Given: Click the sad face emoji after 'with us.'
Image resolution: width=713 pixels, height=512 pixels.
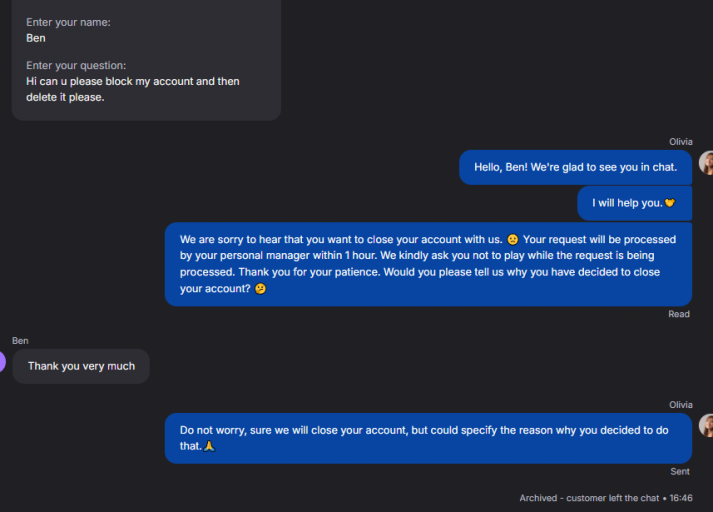Looking at the screenshot, I should [513, 240].
